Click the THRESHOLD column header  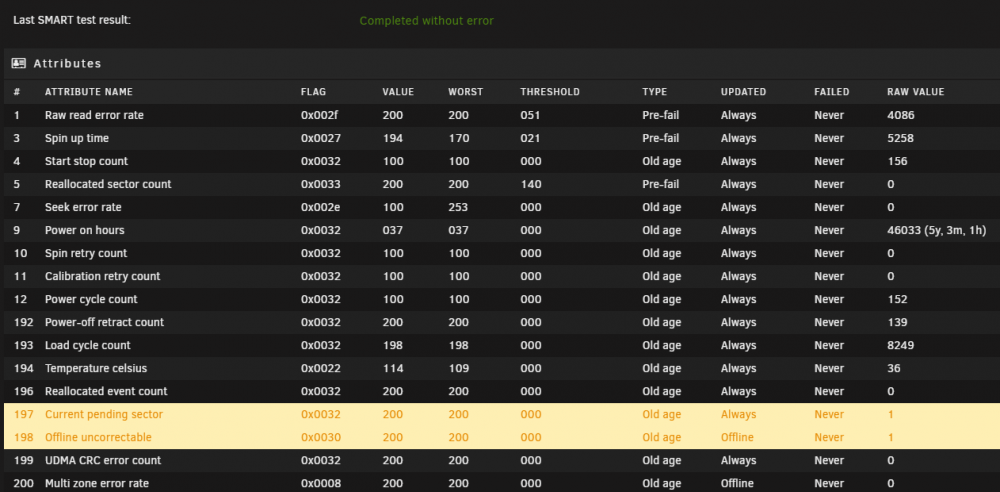(550, 92)
